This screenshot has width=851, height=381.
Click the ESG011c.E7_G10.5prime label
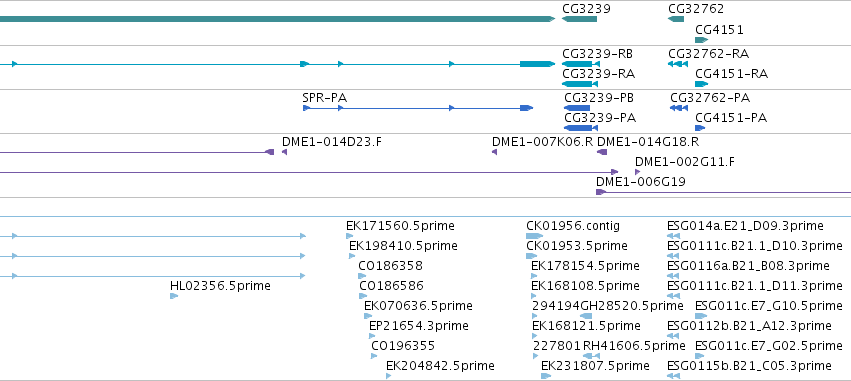click(769, 306)
